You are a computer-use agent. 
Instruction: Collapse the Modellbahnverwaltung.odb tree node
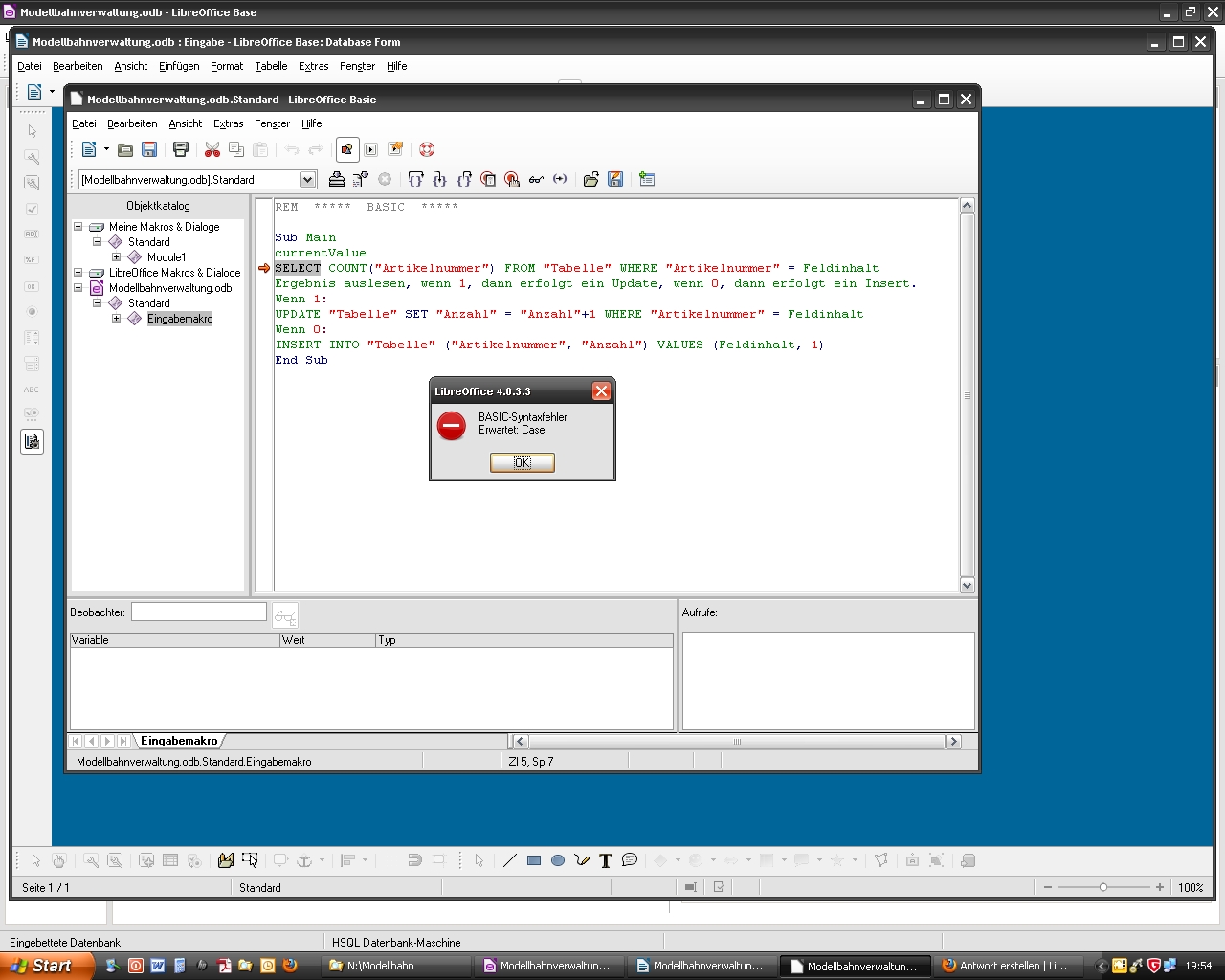tap(78, 288)
